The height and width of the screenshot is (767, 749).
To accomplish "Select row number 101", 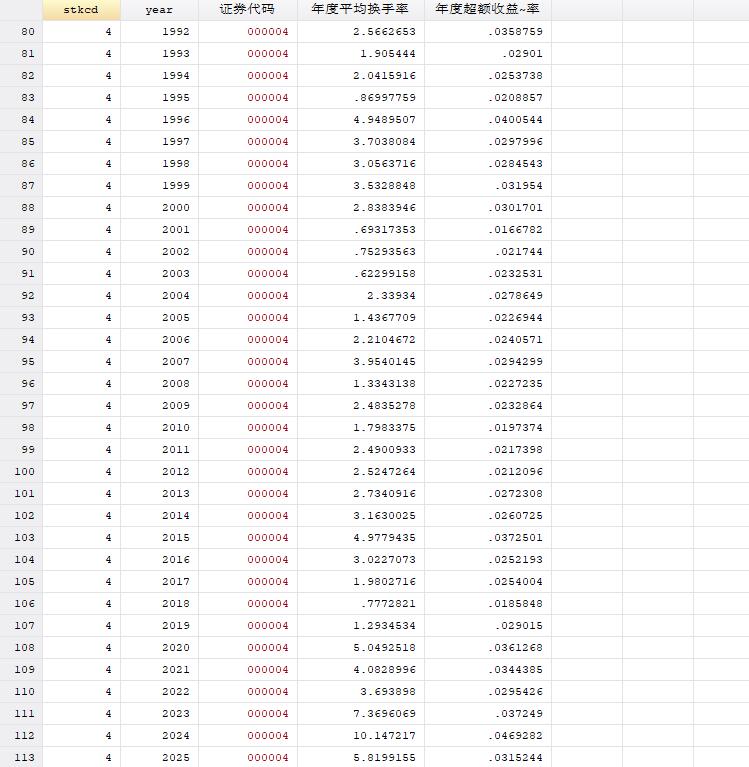I will click(21, 494).
